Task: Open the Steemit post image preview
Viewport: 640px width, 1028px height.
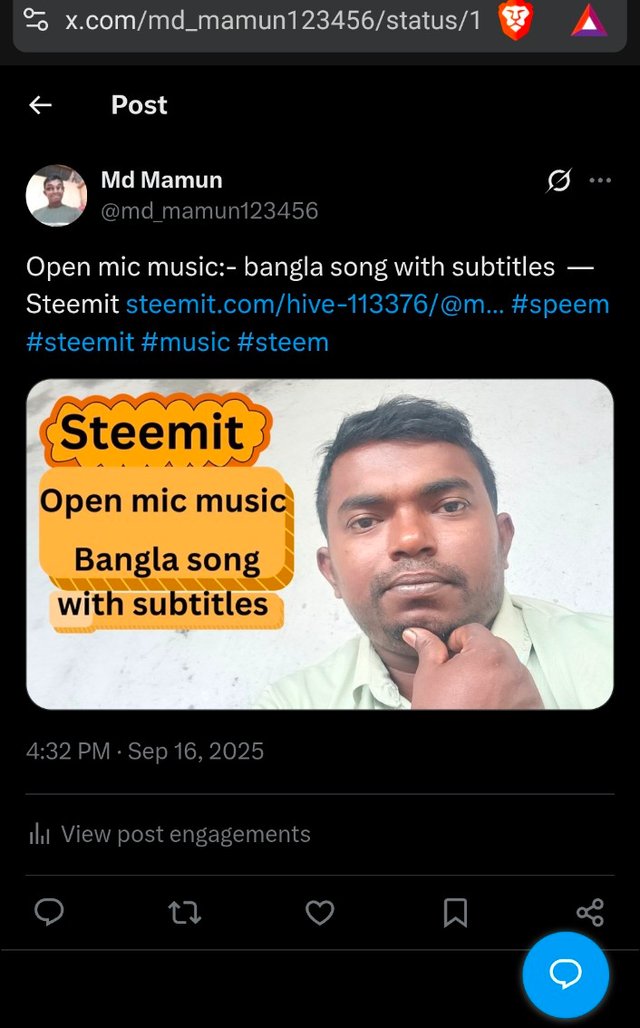Action: coord(320,544)
